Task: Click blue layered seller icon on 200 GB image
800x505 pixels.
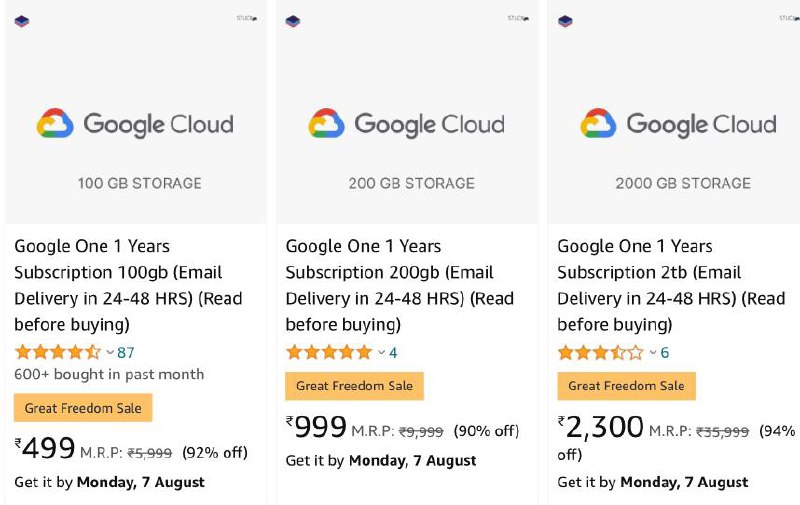Action: click(293, 21)
